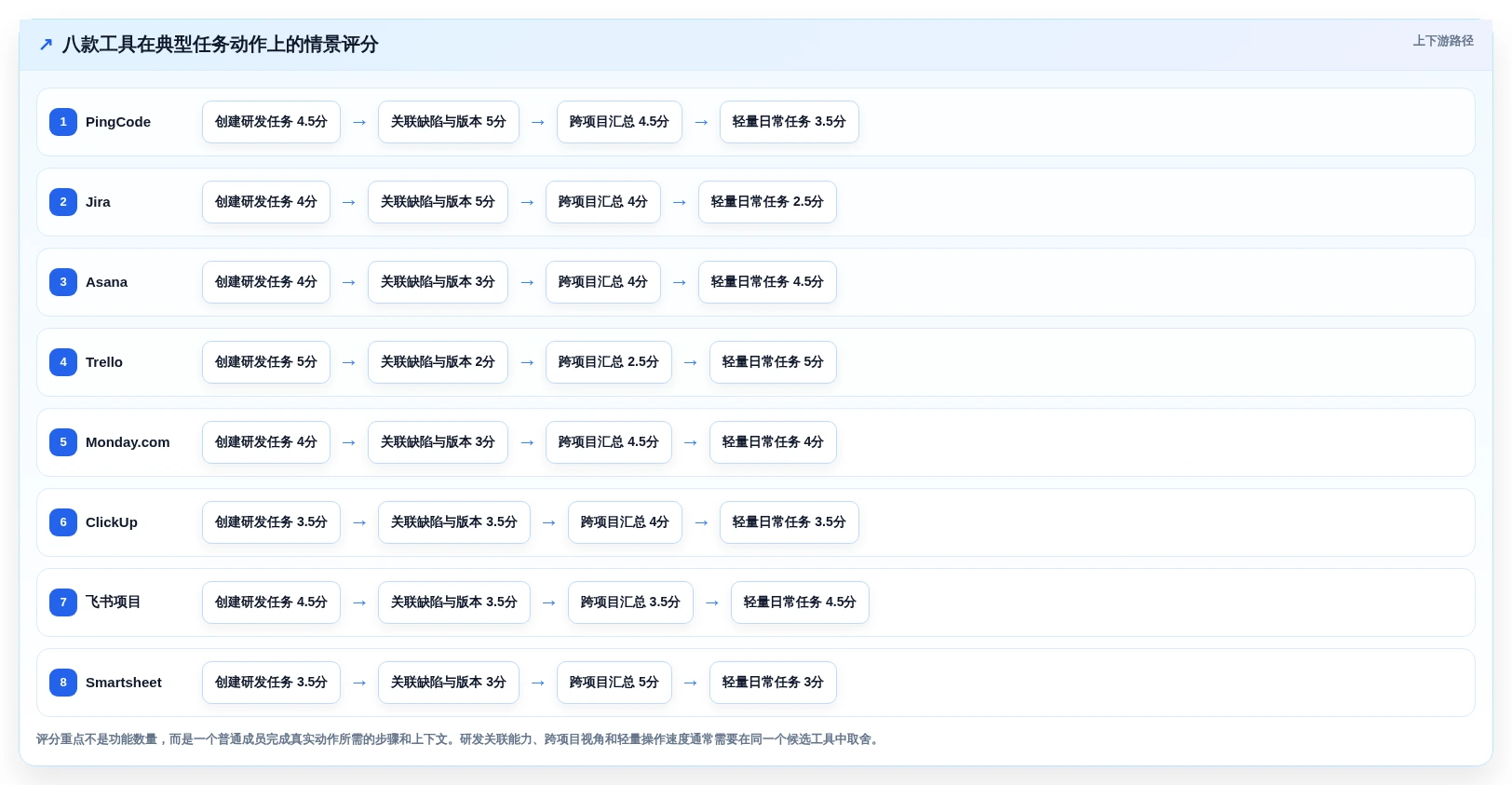Click ClickUp's 轻量日常任务 3.5分 chip
Image resolution: width=1512 pixels, height=785 pixels.
tap(790, 522)
